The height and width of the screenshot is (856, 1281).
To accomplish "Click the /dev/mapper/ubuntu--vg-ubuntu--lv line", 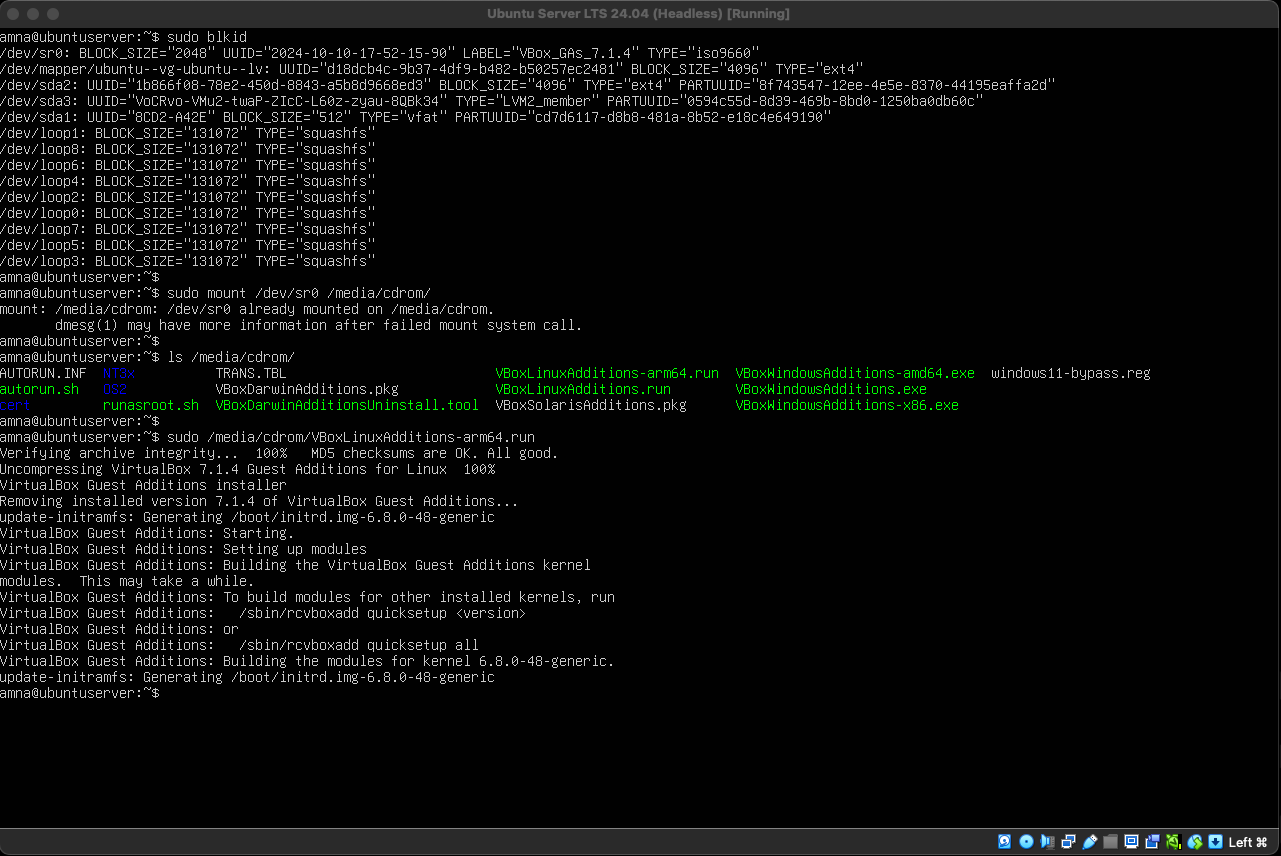I will coord(432,69).
